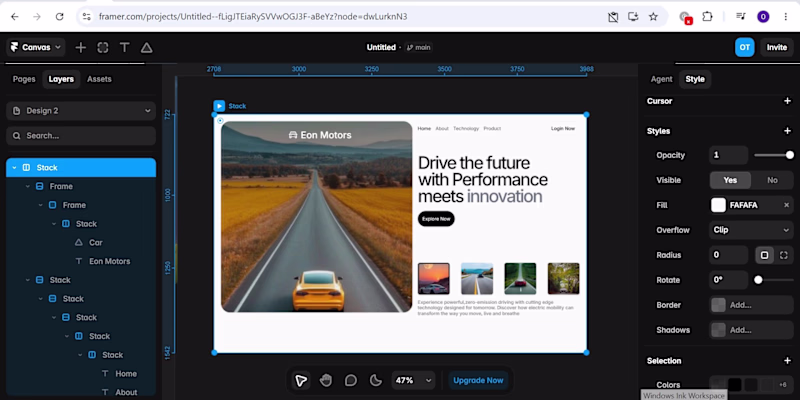Image resolution: width=800 pixels, height=400 pixels.
Task: Switch to the Agent tab
Action: point(662,79)
